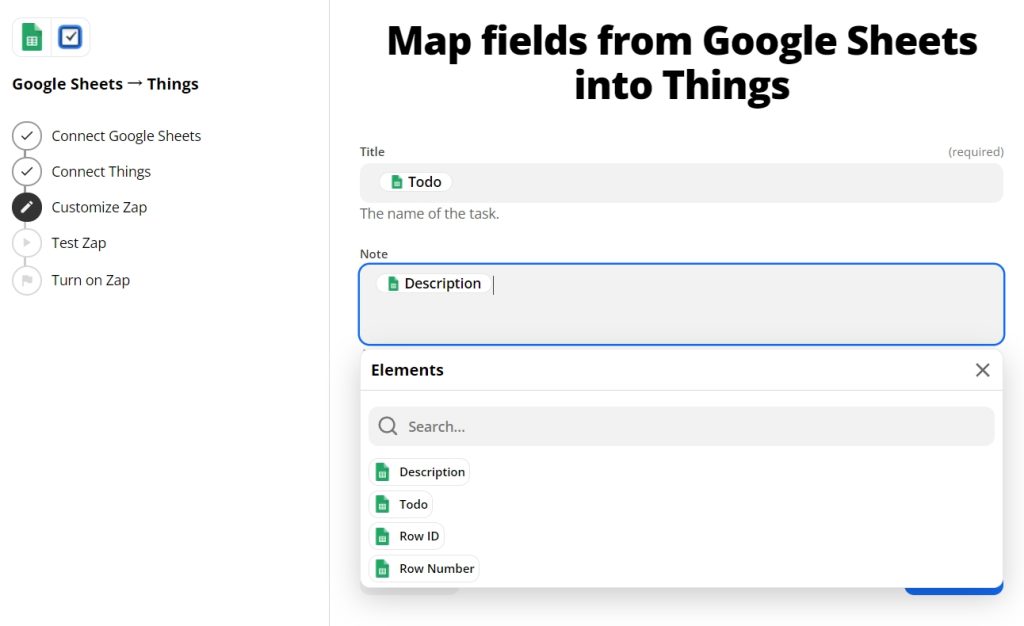The height and width of the screenshot is (626, 1024).
Task: Open the Customize Zap pencil step icon
Action: (x=27, y=207)
